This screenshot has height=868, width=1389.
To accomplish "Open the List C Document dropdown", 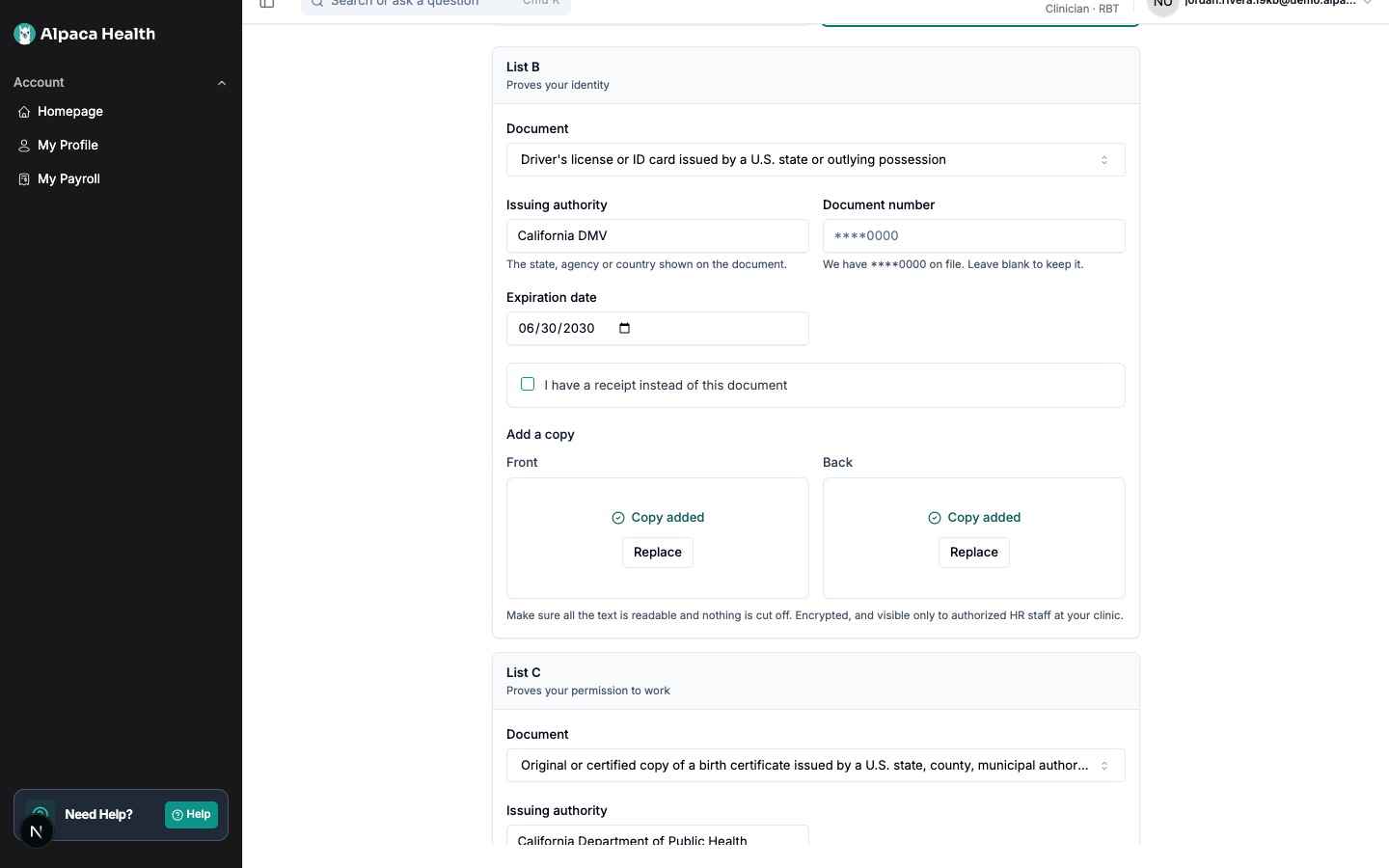I will pyautogui.click(x=816, y=766).
